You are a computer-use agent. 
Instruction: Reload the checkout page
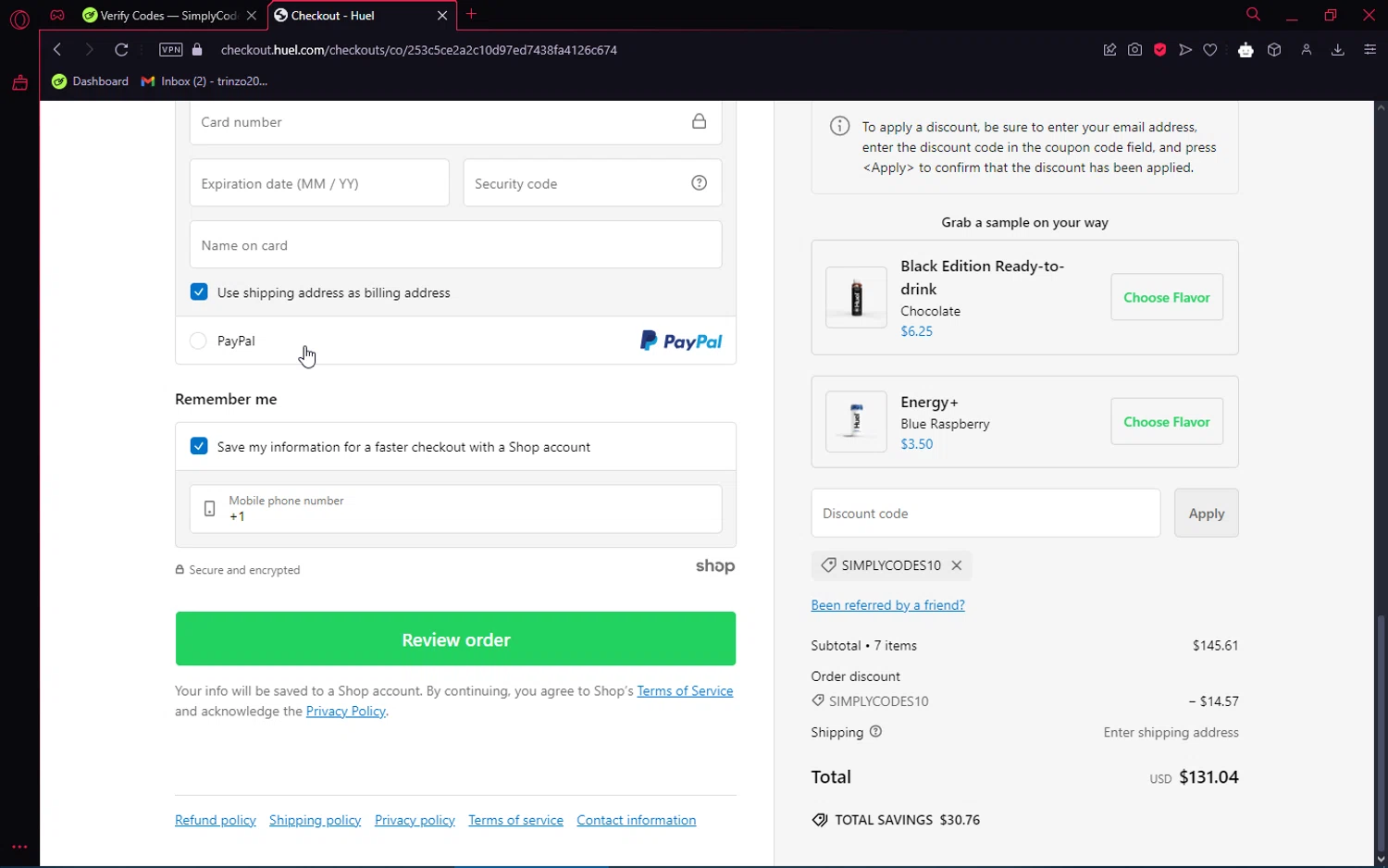121,50
